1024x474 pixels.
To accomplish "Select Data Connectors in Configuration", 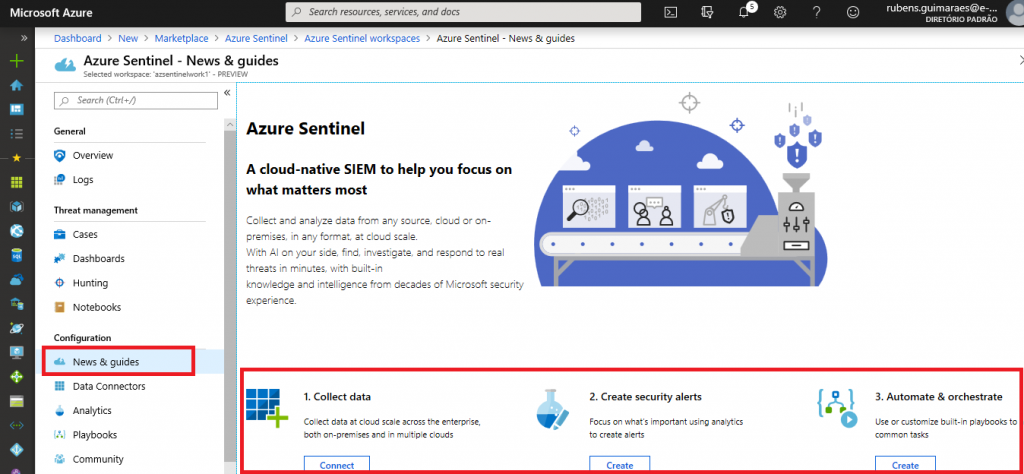I will [x=108, y=386].
